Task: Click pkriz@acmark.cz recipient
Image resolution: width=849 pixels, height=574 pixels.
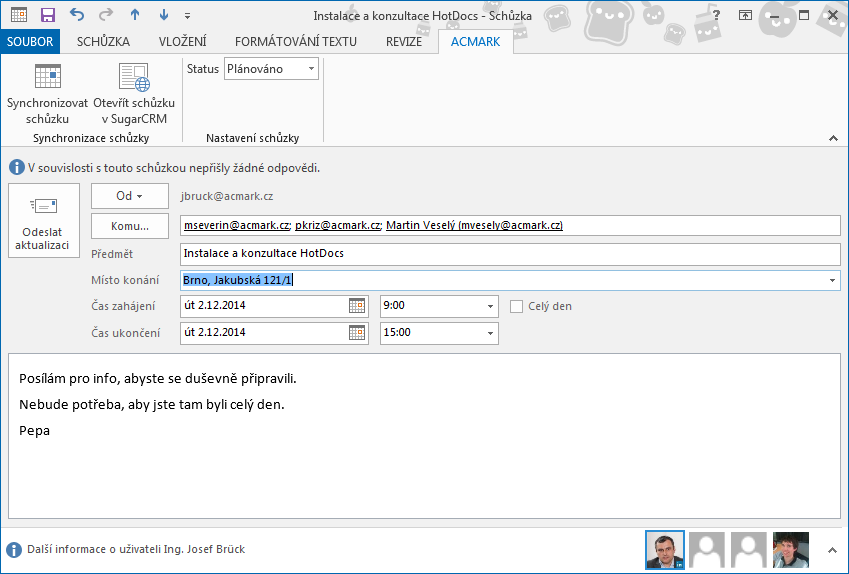Action: click(337, 225)
